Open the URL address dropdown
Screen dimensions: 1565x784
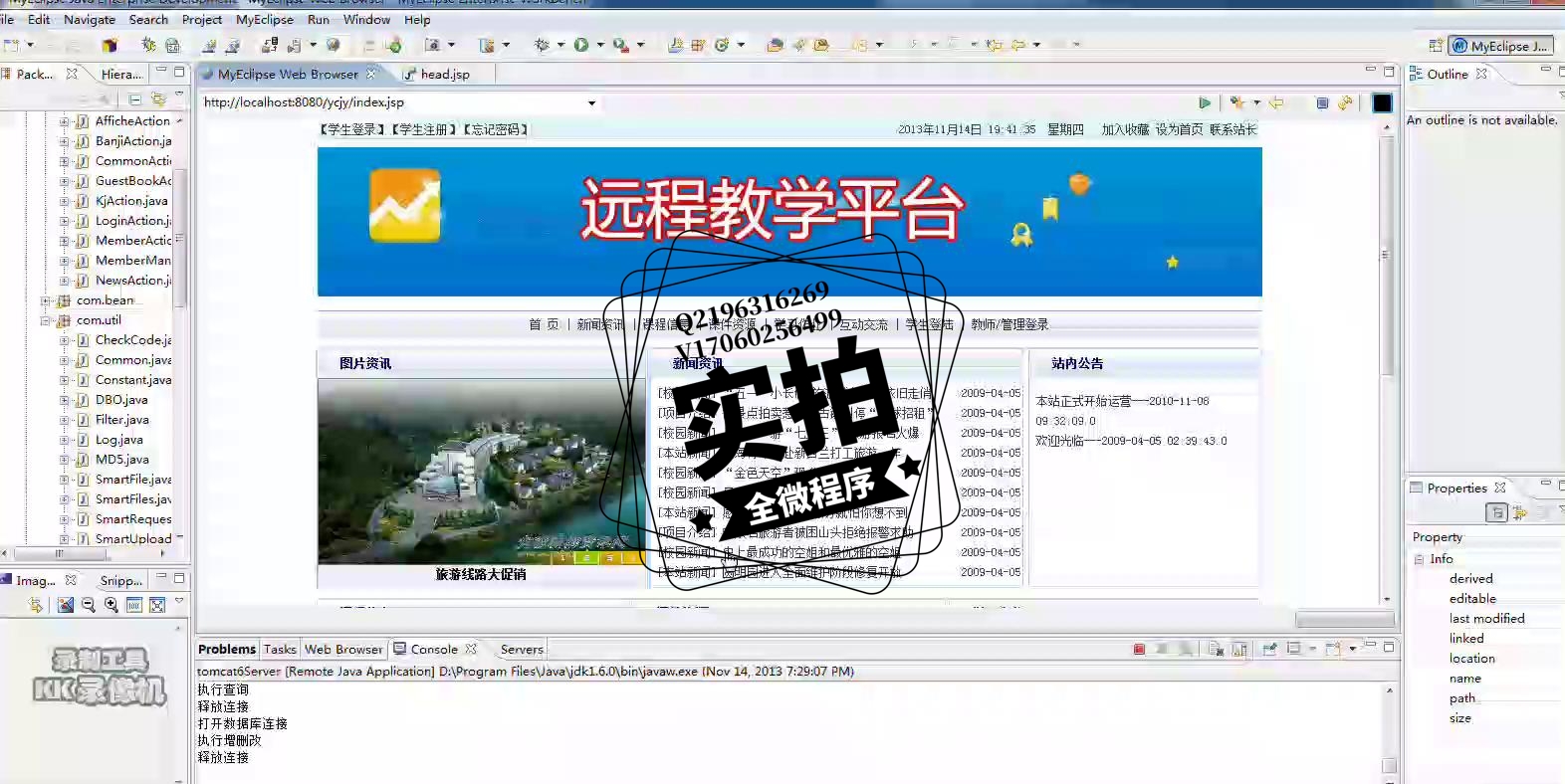591,102
